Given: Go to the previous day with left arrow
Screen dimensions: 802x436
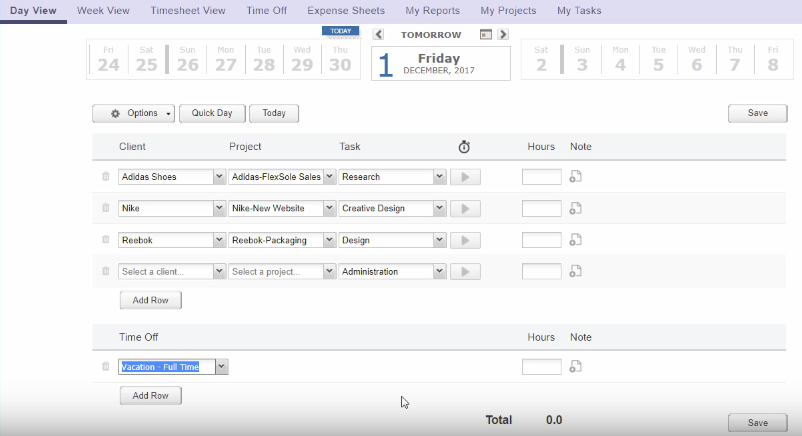Looking at the screenshot, I should pos(379,34).
